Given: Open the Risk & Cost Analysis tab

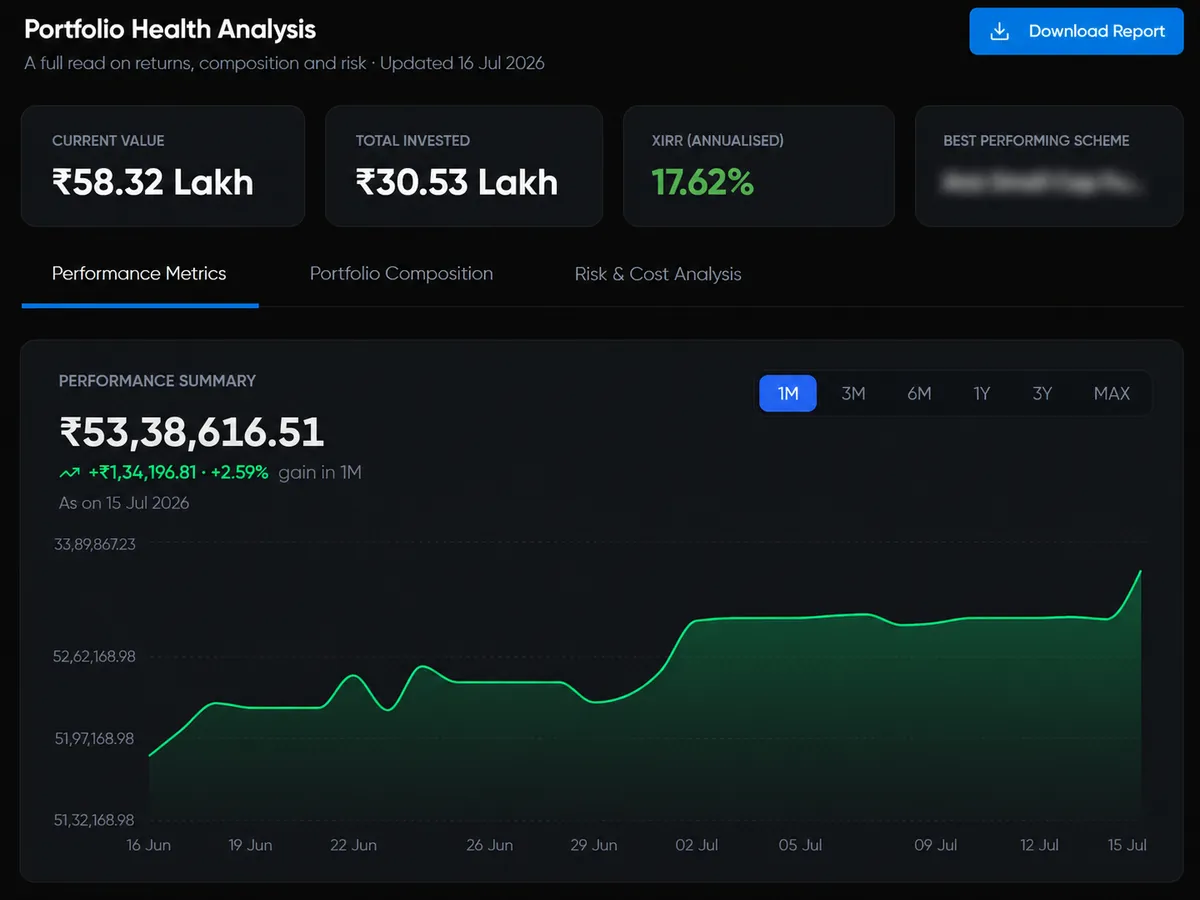Looking at the screenshot, I should 658,274.
